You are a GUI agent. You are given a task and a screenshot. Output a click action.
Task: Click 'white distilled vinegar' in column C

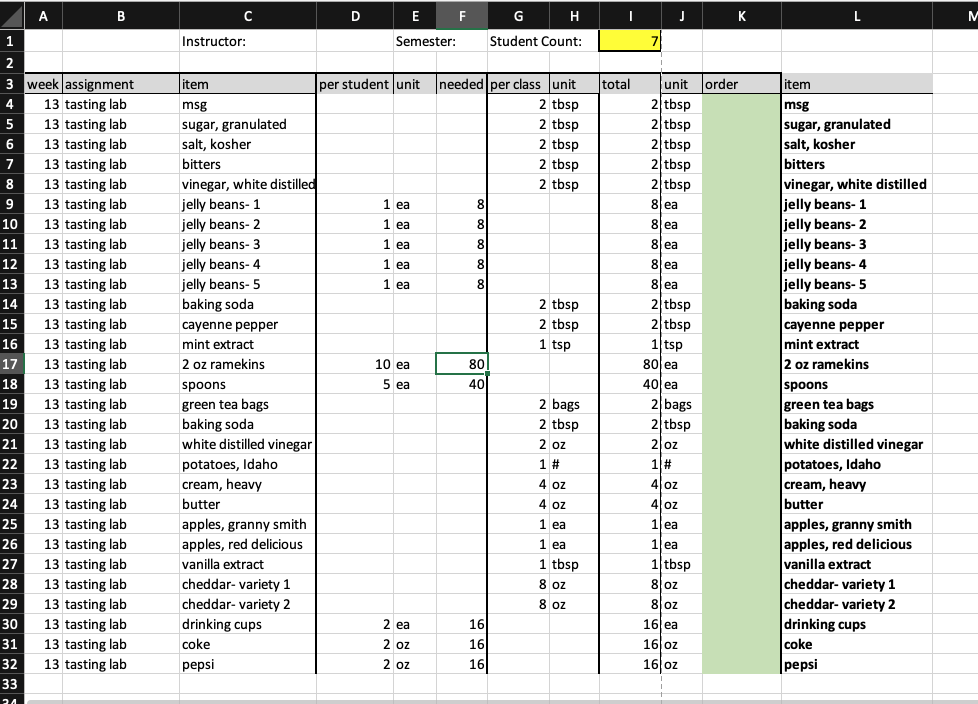coord(248,444)
